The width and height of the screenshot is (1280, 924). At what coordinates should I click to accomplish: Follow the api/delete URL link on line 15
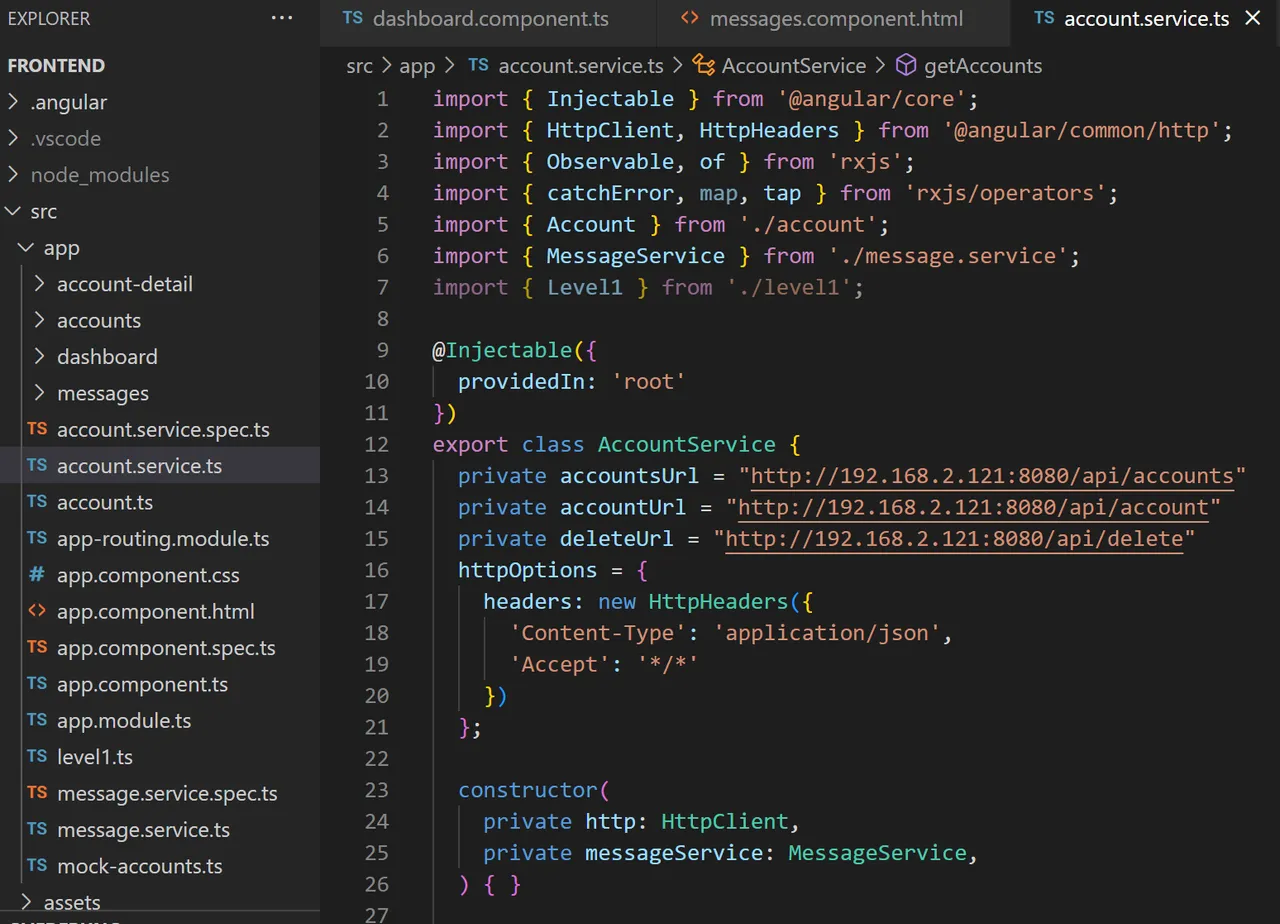click(x=954, y=539)
